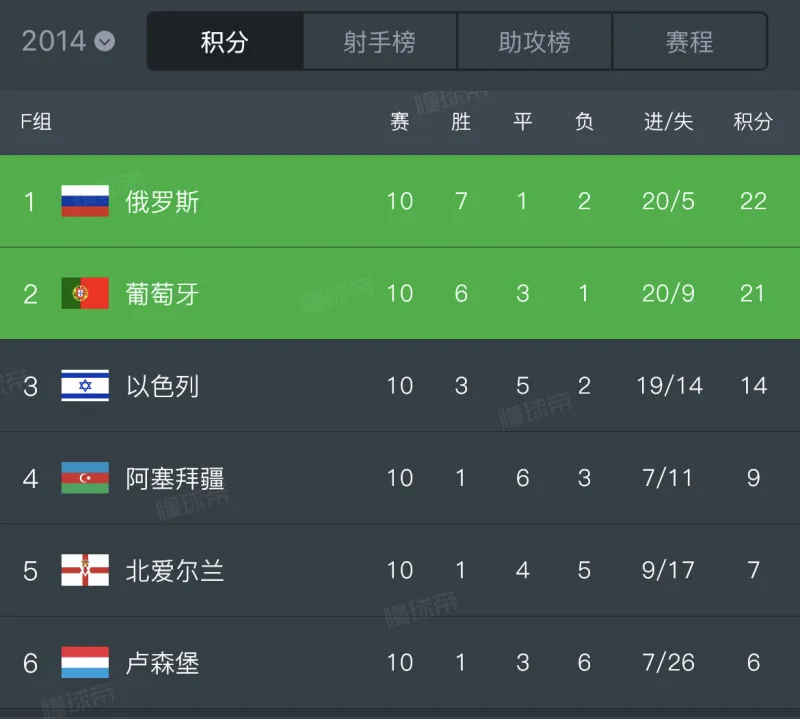This screenshot has height=719, width=800.
Task: Select the 赛程 tab
Action: 689,42
